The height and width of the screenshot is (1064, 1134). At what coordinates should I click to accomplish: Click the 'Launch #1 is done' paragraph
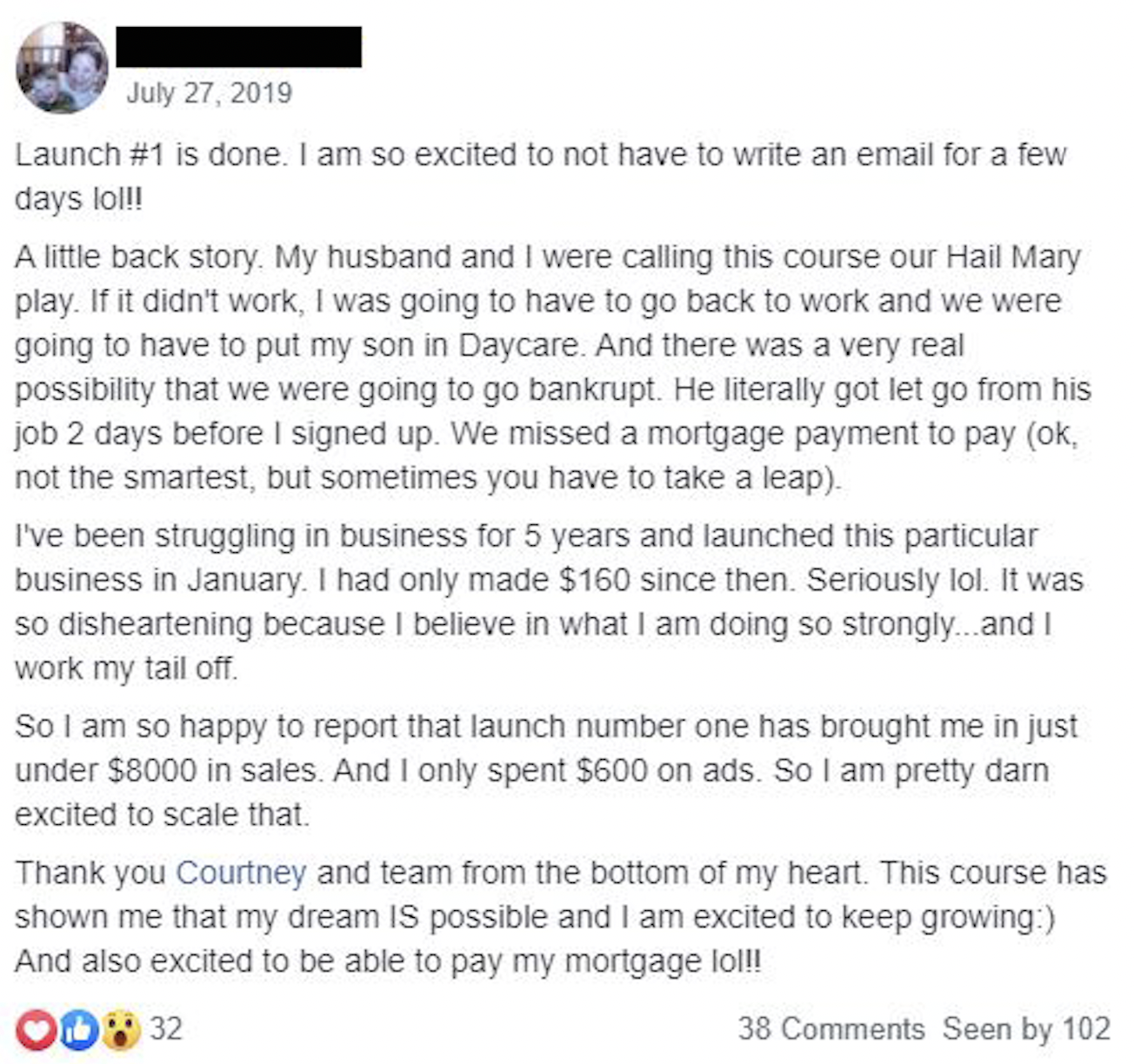point(539,176)
